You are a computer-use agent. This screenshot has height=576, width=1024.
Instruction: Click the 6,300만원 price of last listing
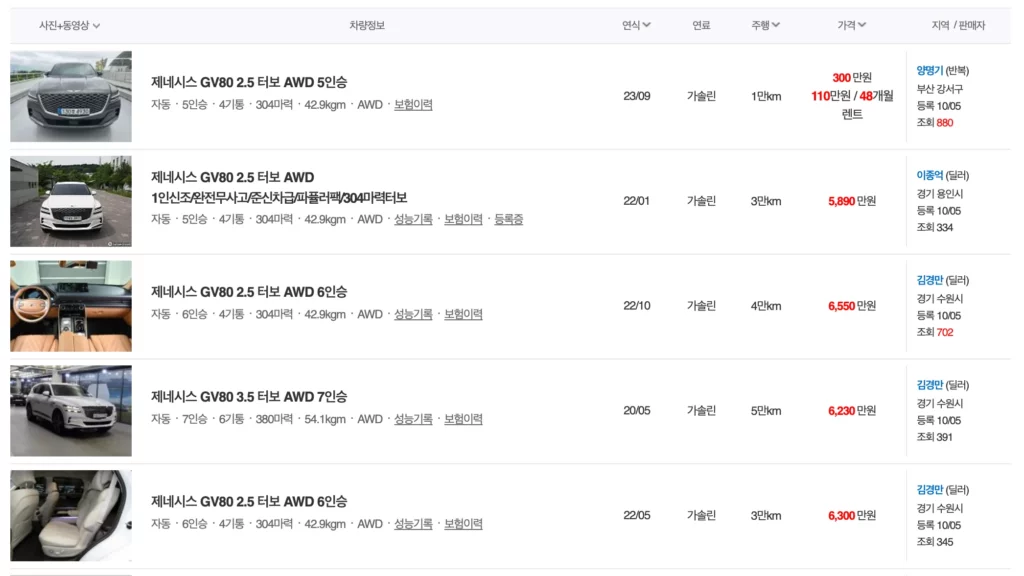(x=841, y=515)
